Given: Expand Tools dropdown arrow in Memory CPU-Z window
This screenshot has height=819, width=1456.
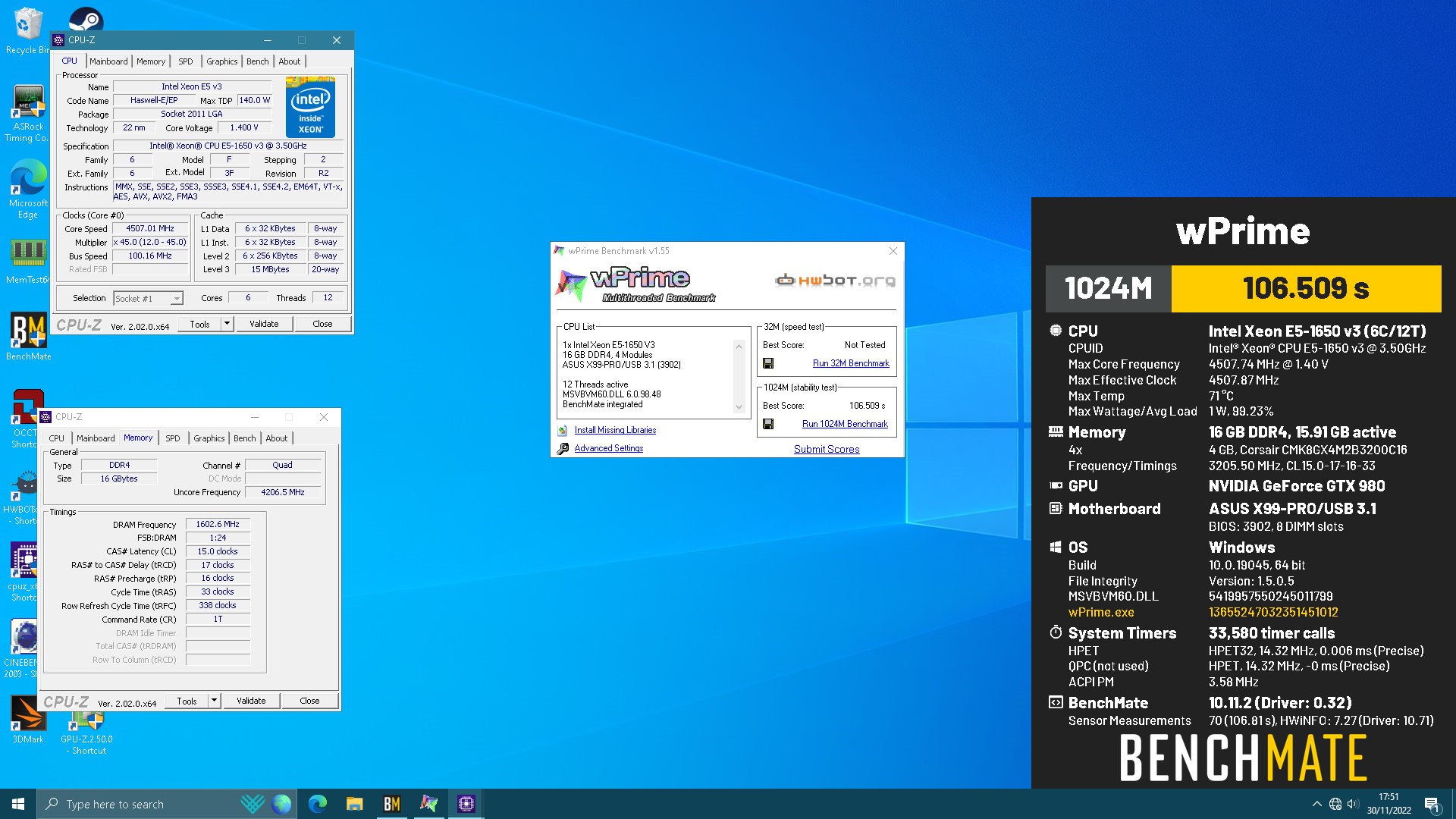Looking at the screenshot, I should 214,701.
